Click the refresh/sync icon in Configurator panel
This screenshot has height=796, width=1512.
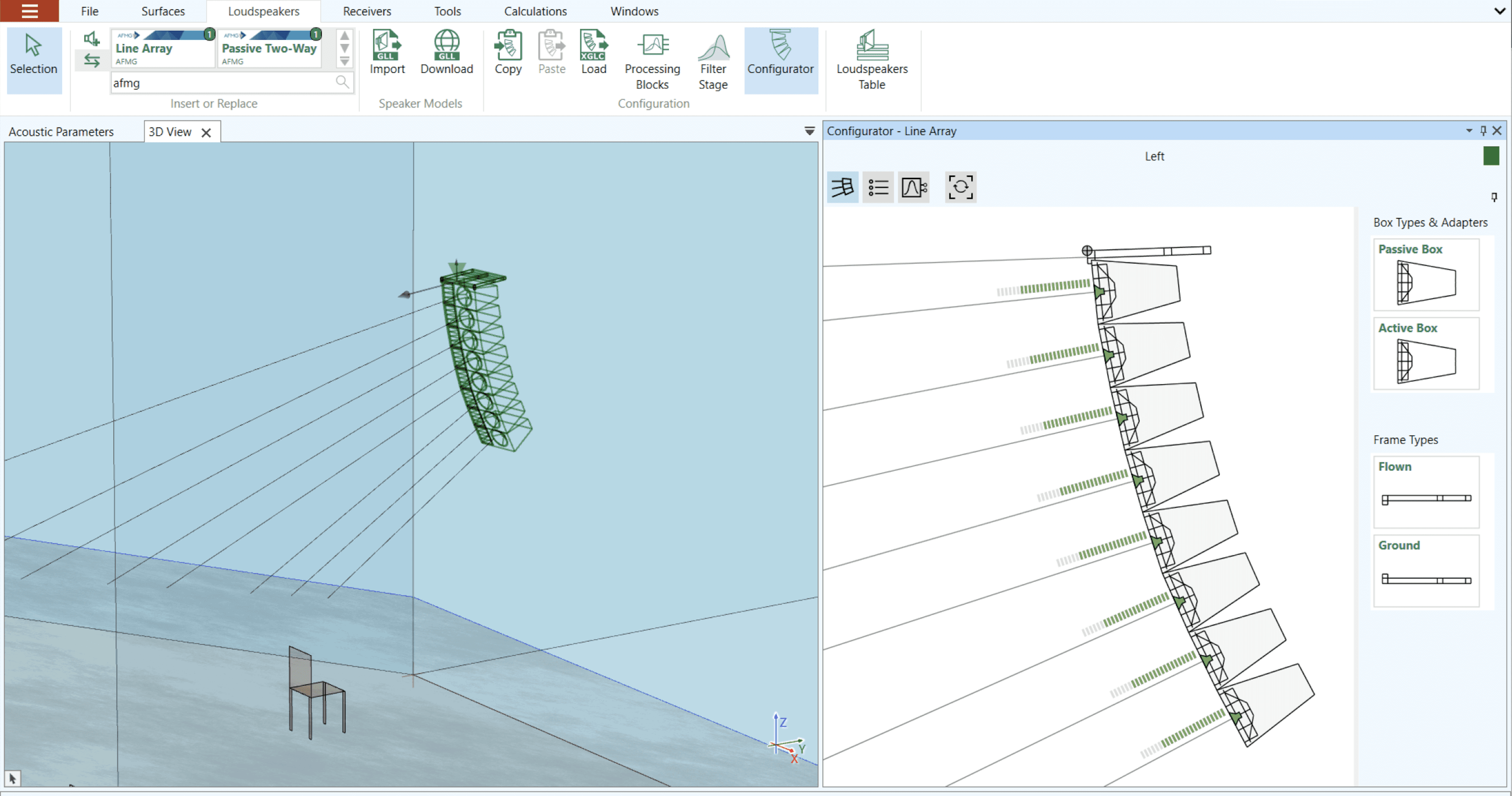961,187
